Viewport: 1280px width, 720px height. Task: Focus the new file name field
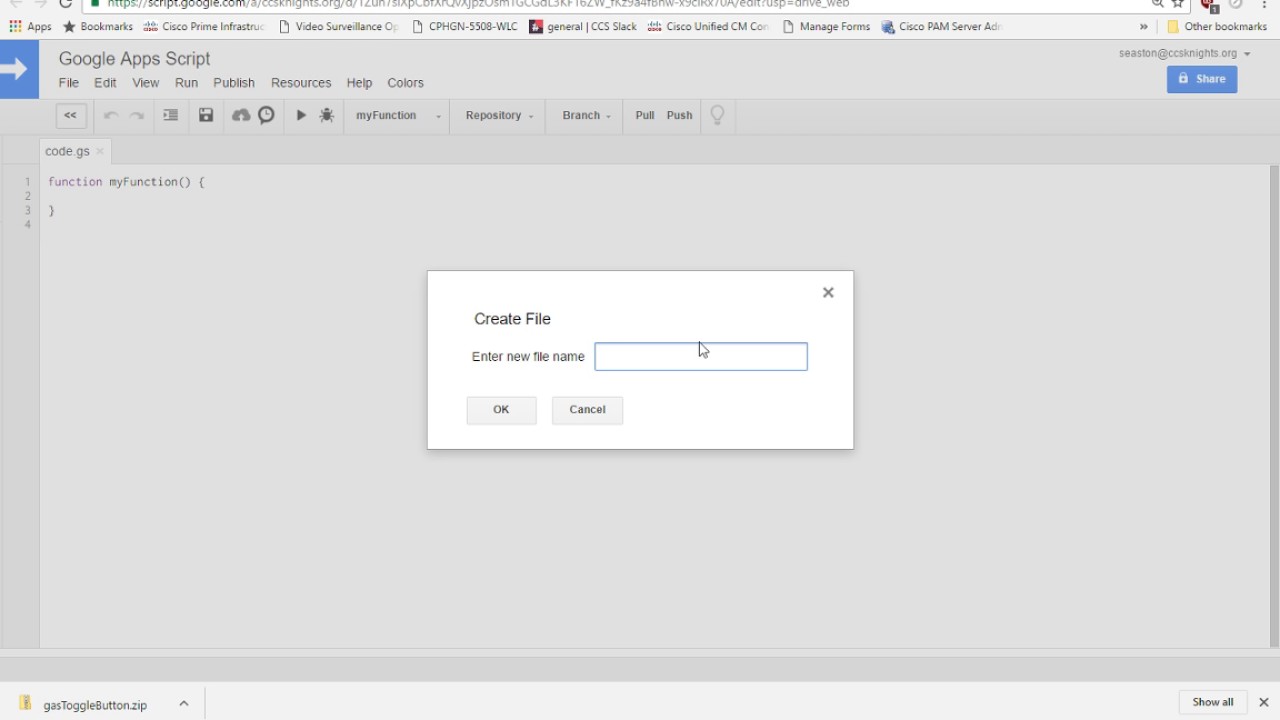tap(701, 357)
